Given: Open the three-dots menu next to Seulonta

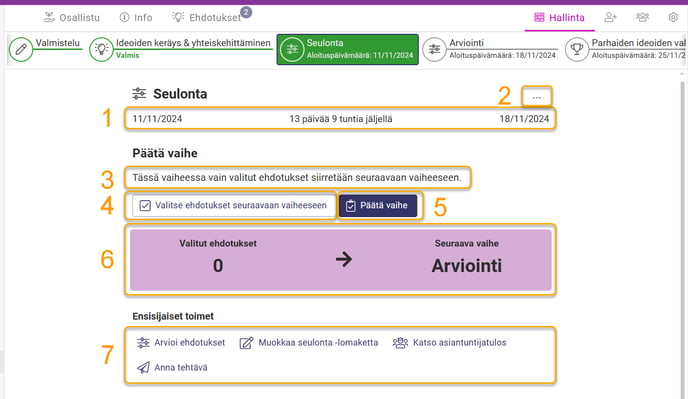Looking at the screenshot, I should click(537, 97).
